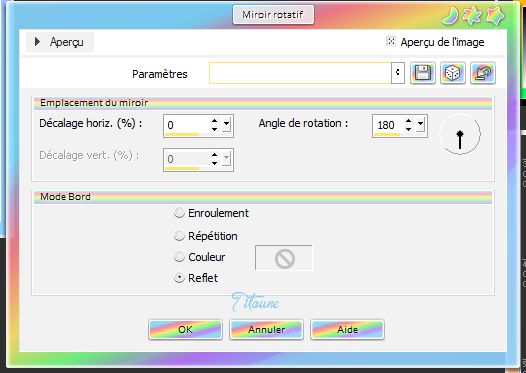Open Décalage horiz. slider dropdown arrow

(226, 124)
